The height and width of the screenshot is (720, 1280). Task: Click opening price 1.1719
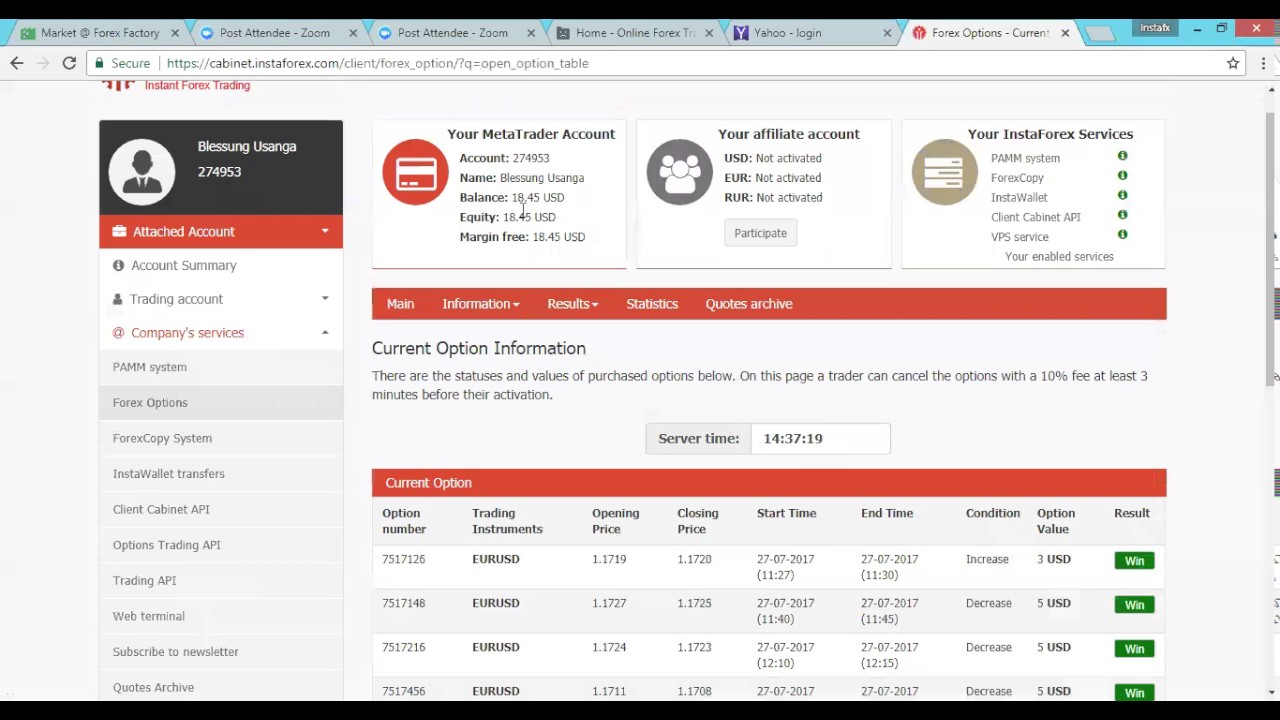[609, 559]
